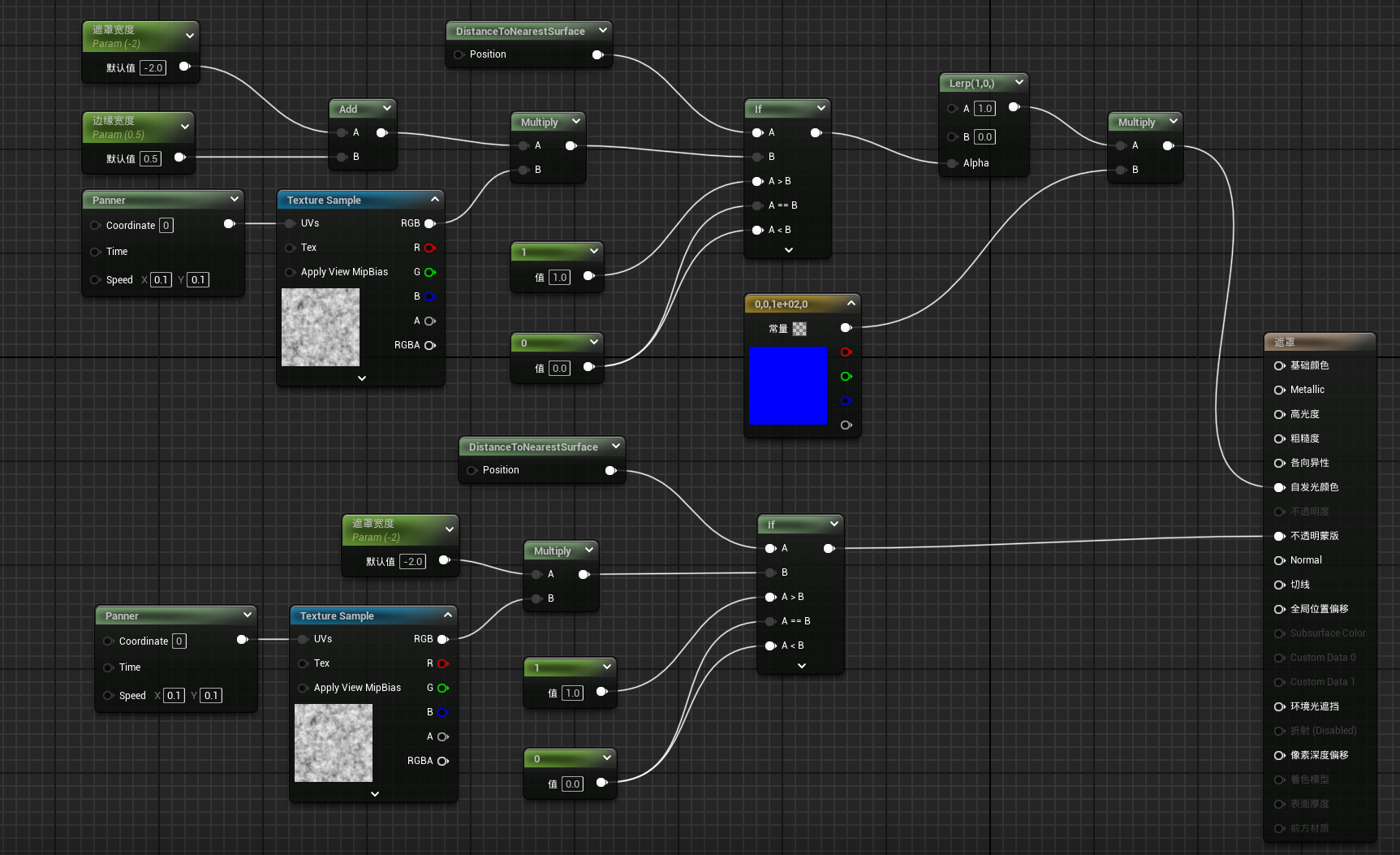Click the 全局位置偏移 input pin
This screenshot has width=1400, height=855.
(1280, 609)
